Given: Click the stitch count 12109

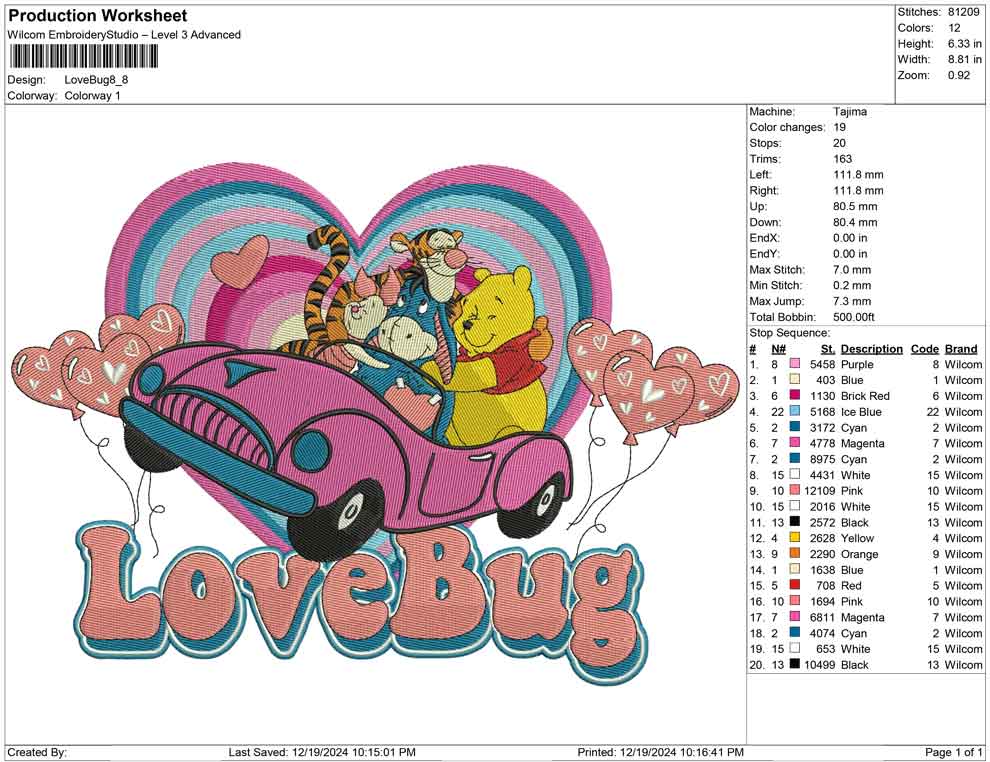Looking at the screenshot, I should 820,491.
